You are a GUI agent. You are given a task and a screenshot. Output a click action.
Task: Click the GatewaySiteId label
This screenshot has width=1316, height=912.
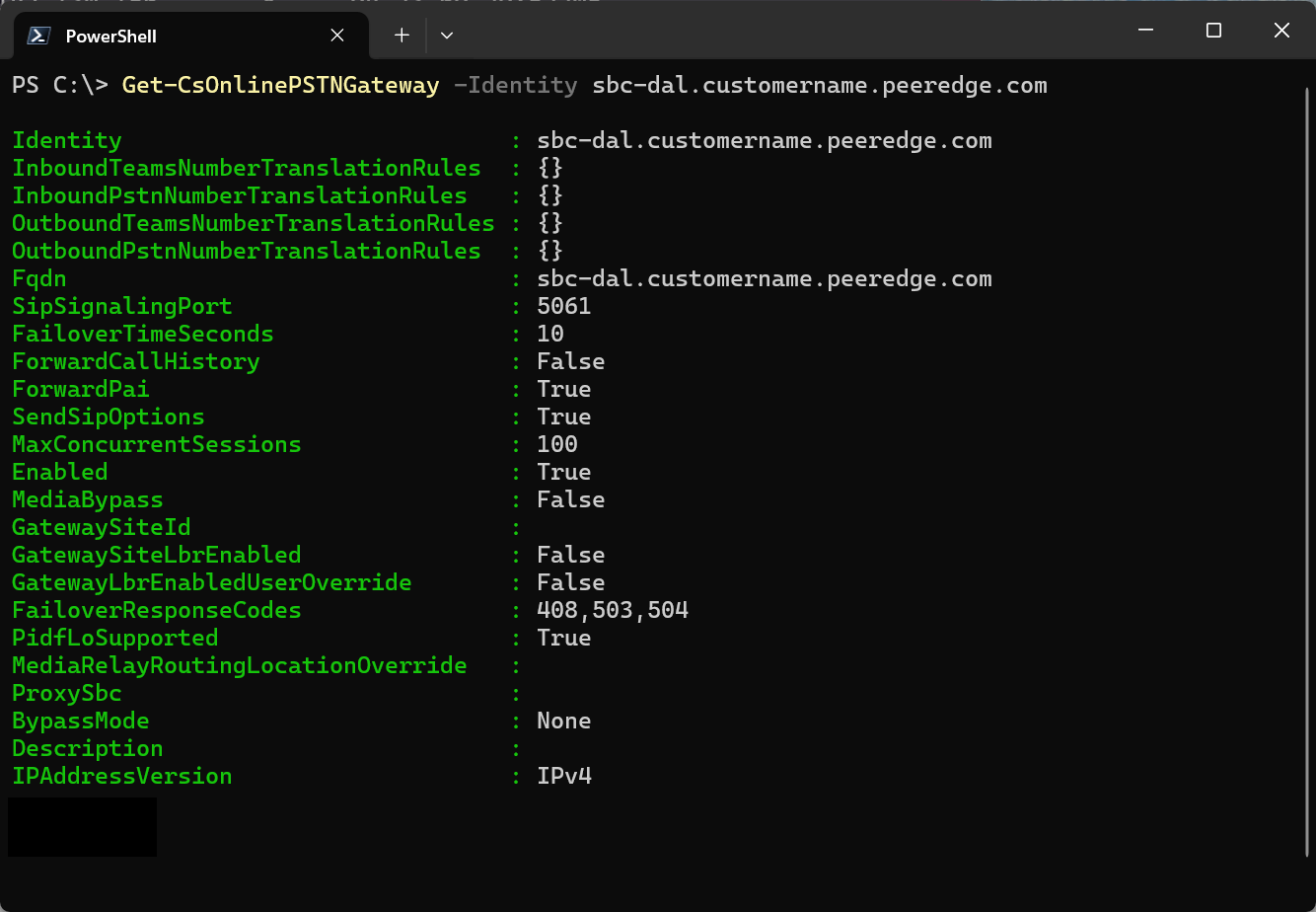tap(102, 527)
